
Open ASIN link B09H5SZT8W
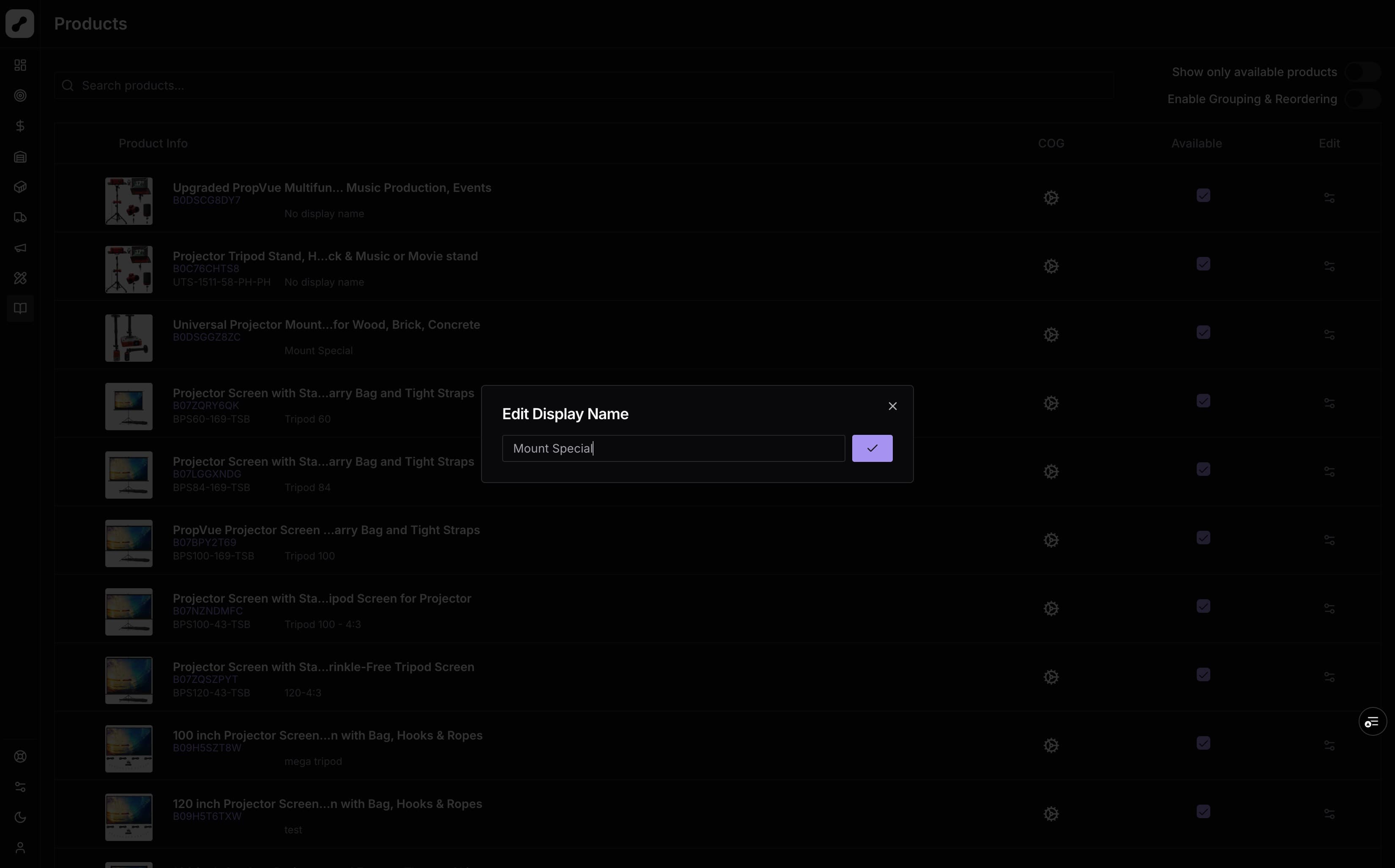click(x=207, y=748)
